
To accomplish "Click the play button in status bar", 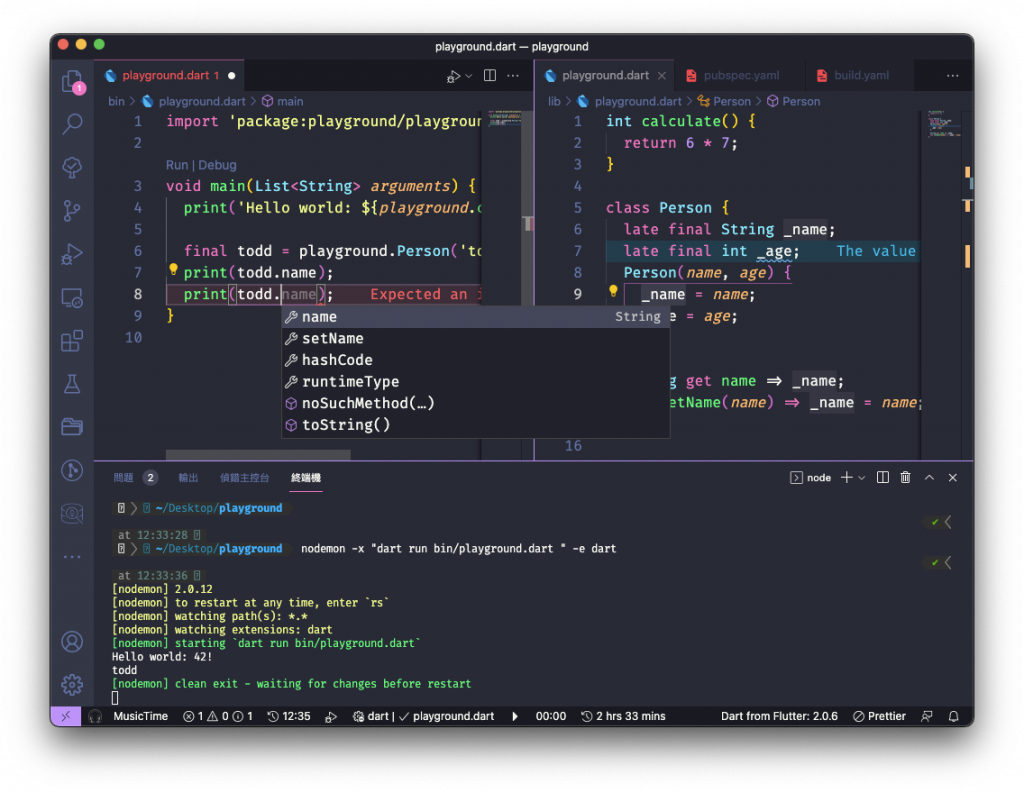I will pyautogui.click(x=515, y=717).
